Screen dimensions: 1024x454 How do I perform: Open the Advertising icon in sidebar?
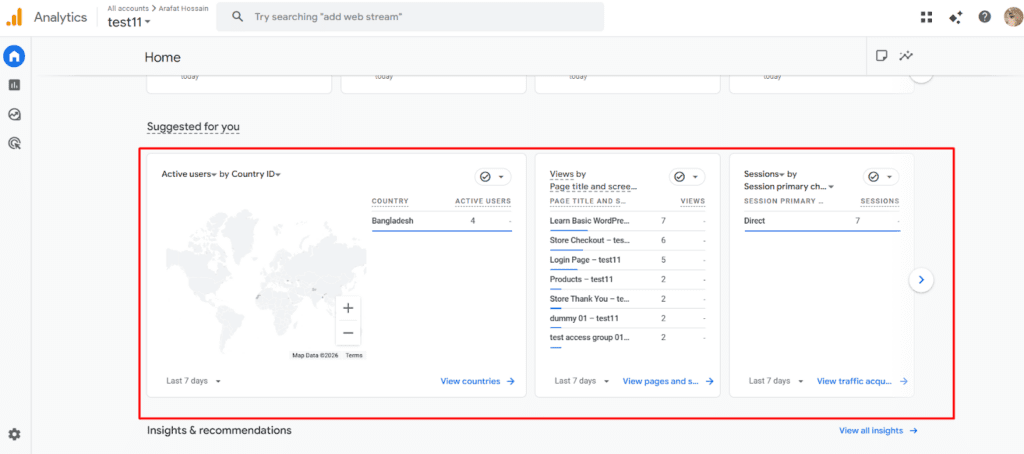(x=14, y=143)
